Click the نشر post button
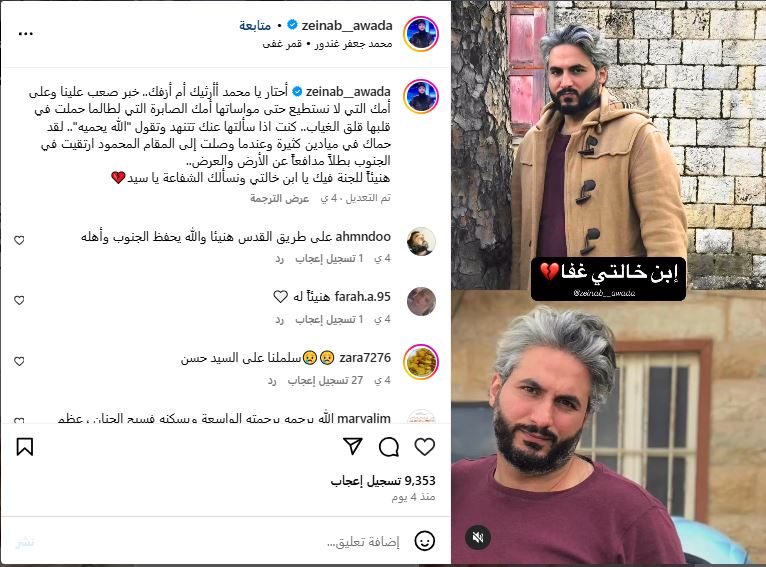 (25, 542)
